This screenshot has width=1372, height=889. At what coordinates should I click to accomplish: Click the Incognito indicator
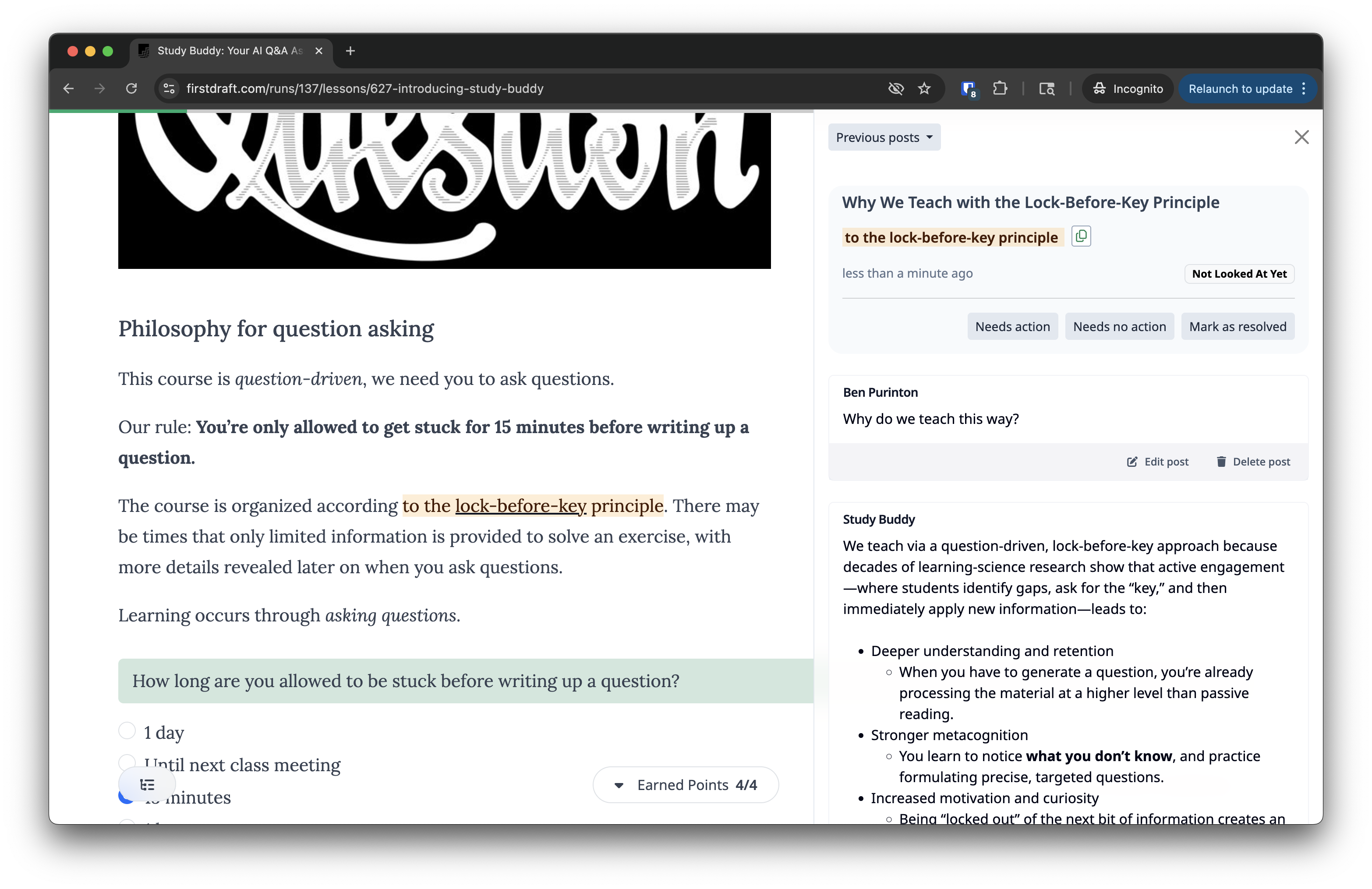coord(1128,89)
